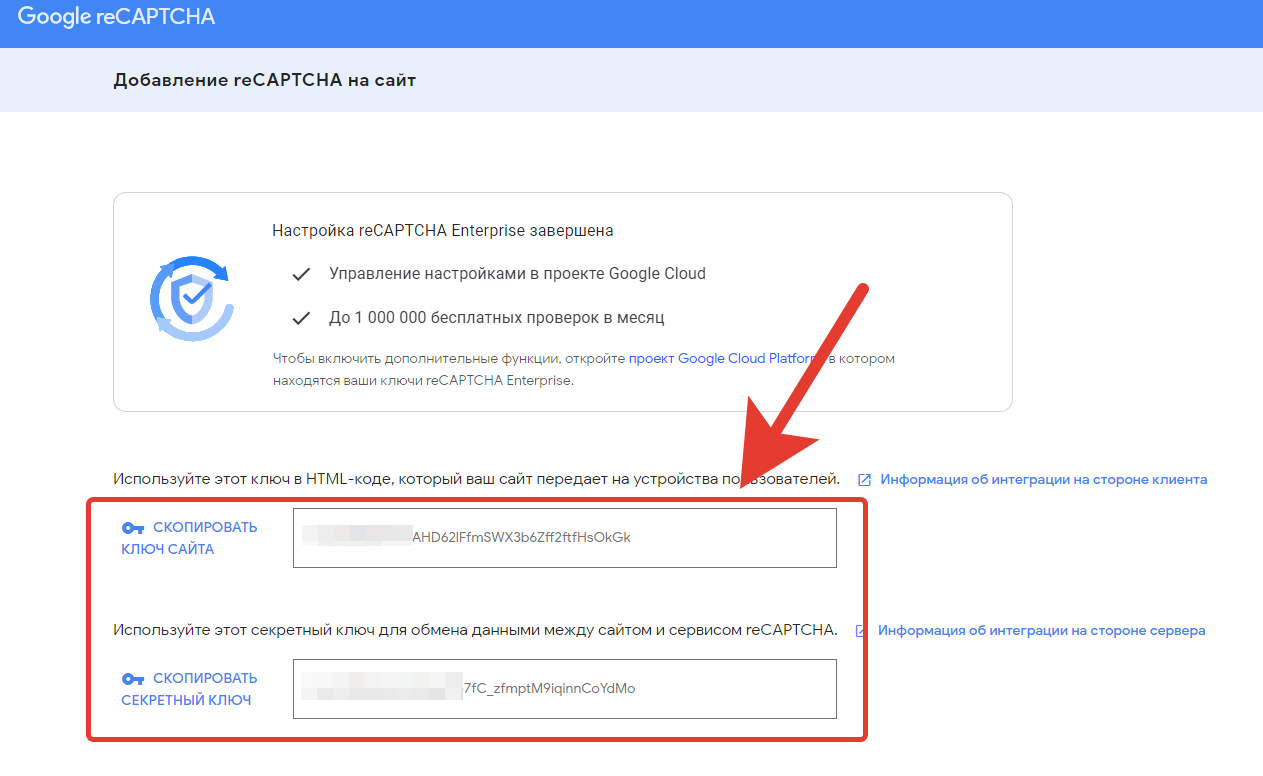Click the checkmark beside Управление настройками

(301, 274)
